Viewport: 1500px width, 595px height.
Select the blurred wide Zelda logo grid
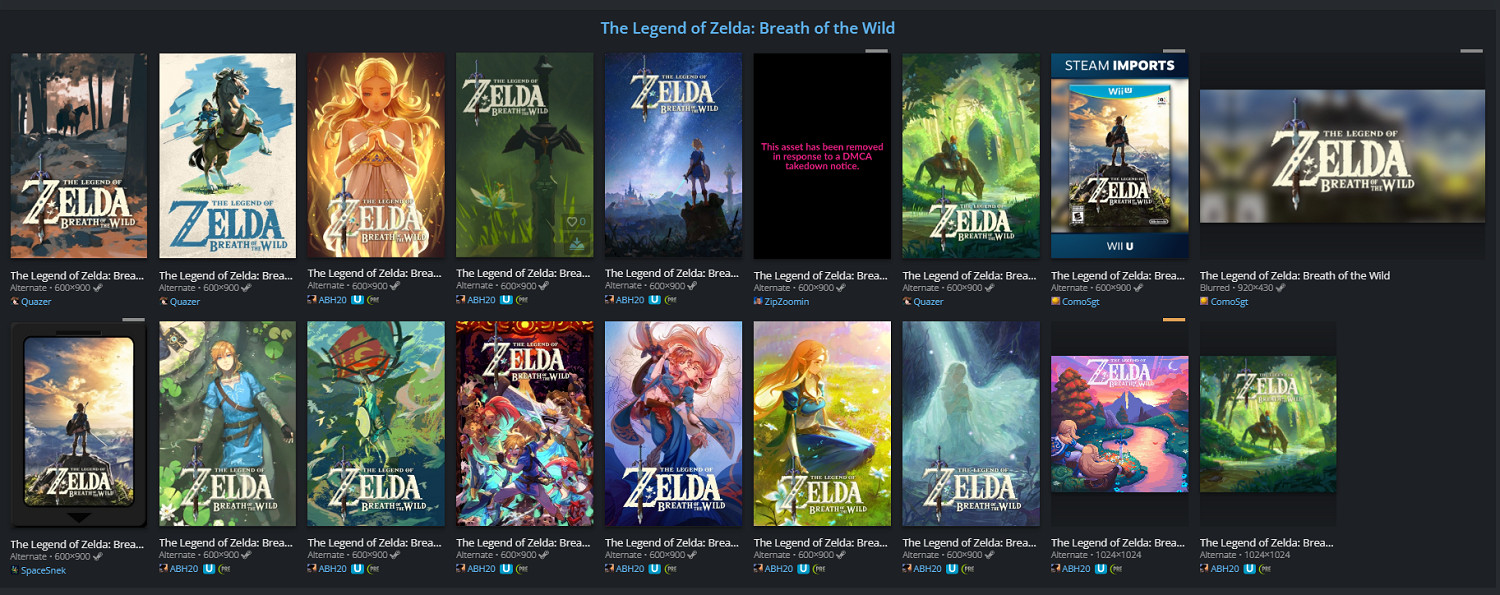pyautogui.click(x=1341, y=156)
